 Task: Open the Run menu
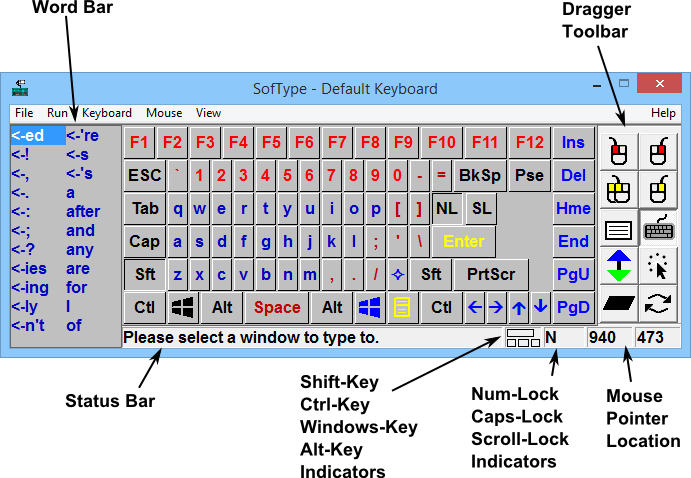[57, 113]
